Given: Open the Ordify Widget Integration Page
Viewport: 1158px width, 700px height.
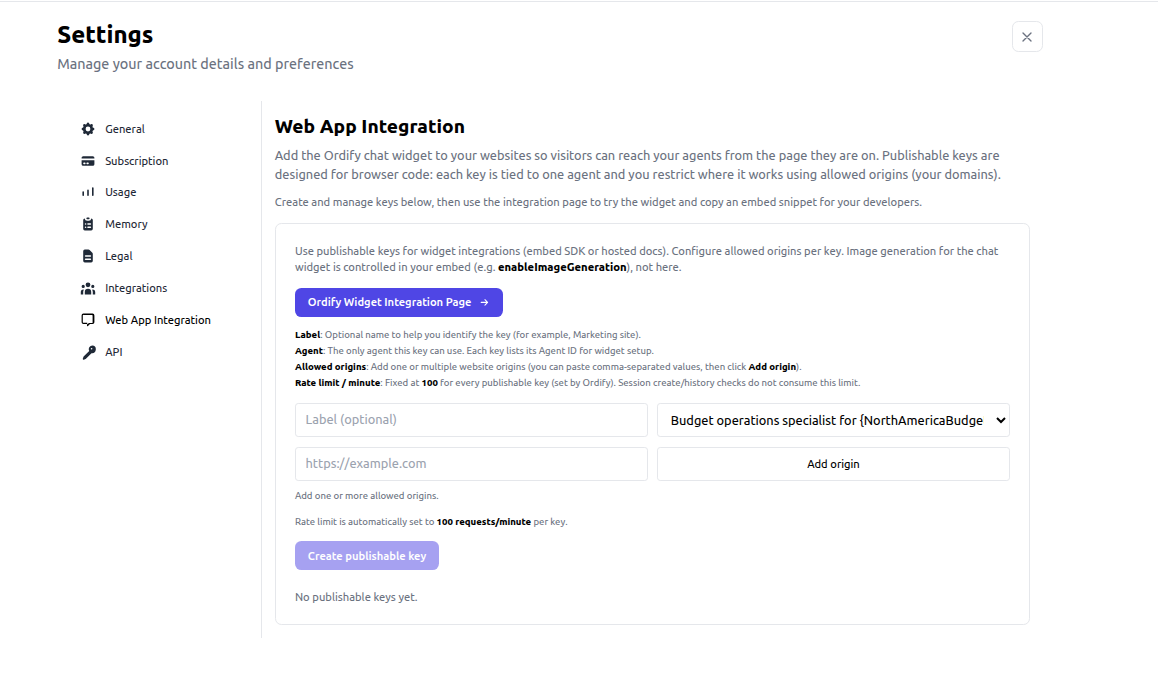Looking at the screenshot, I should [399, 302].
